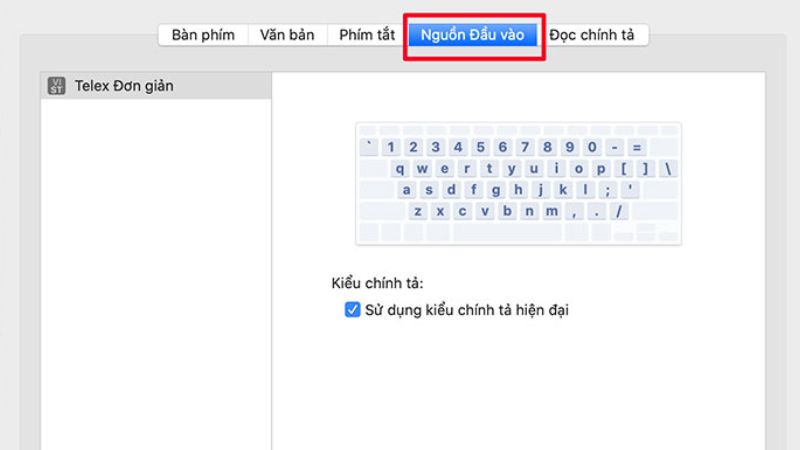
Task: Click the z key in the keyboard preview
Action: (x=418, y=211)
